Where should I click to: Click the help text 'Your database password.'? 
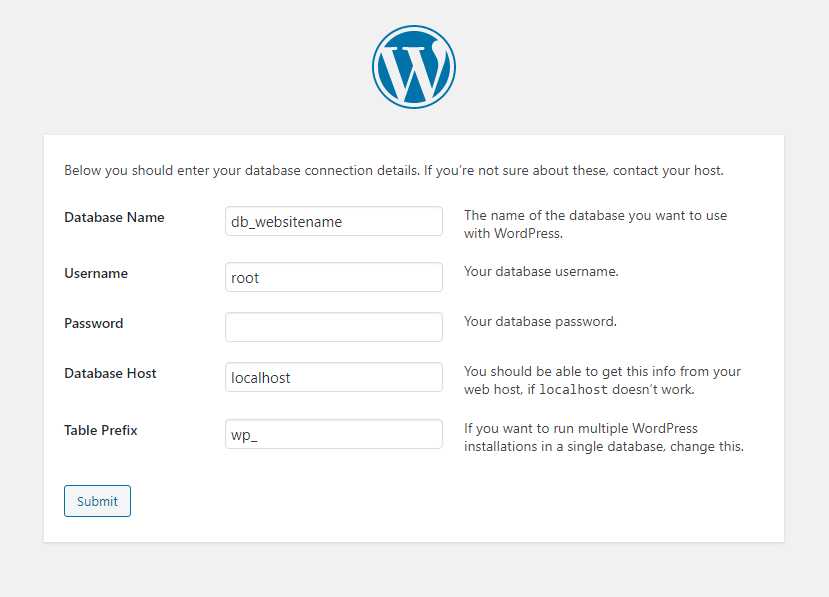click(x=540, y=322)
